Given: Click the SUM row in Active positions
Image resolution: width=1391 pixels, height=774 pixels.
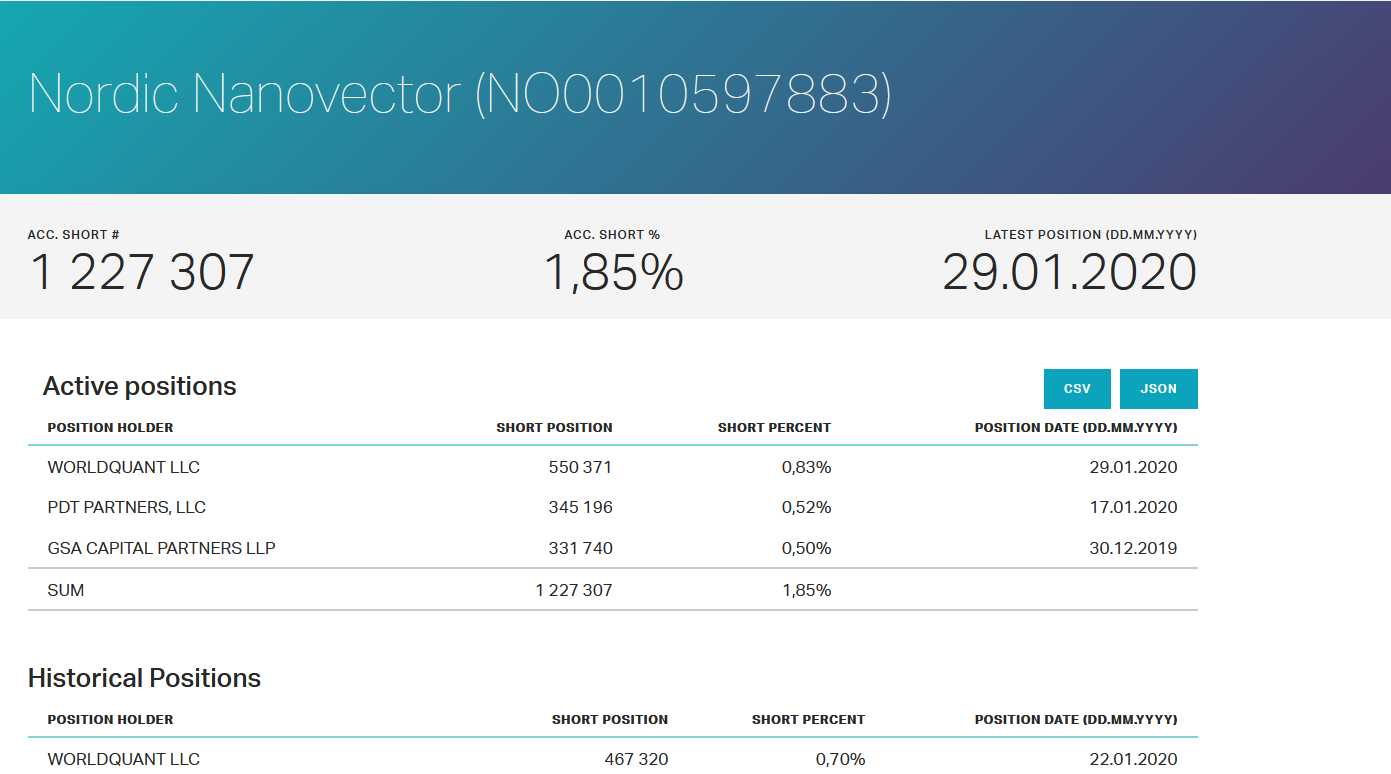Looking at the screenshot, I should coord(613,590).
